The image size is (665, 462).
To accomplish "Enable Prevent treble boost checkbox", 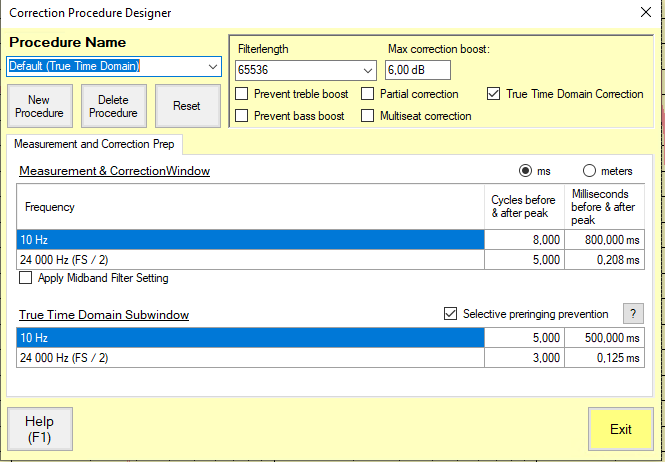I will [x=242, y=94].
